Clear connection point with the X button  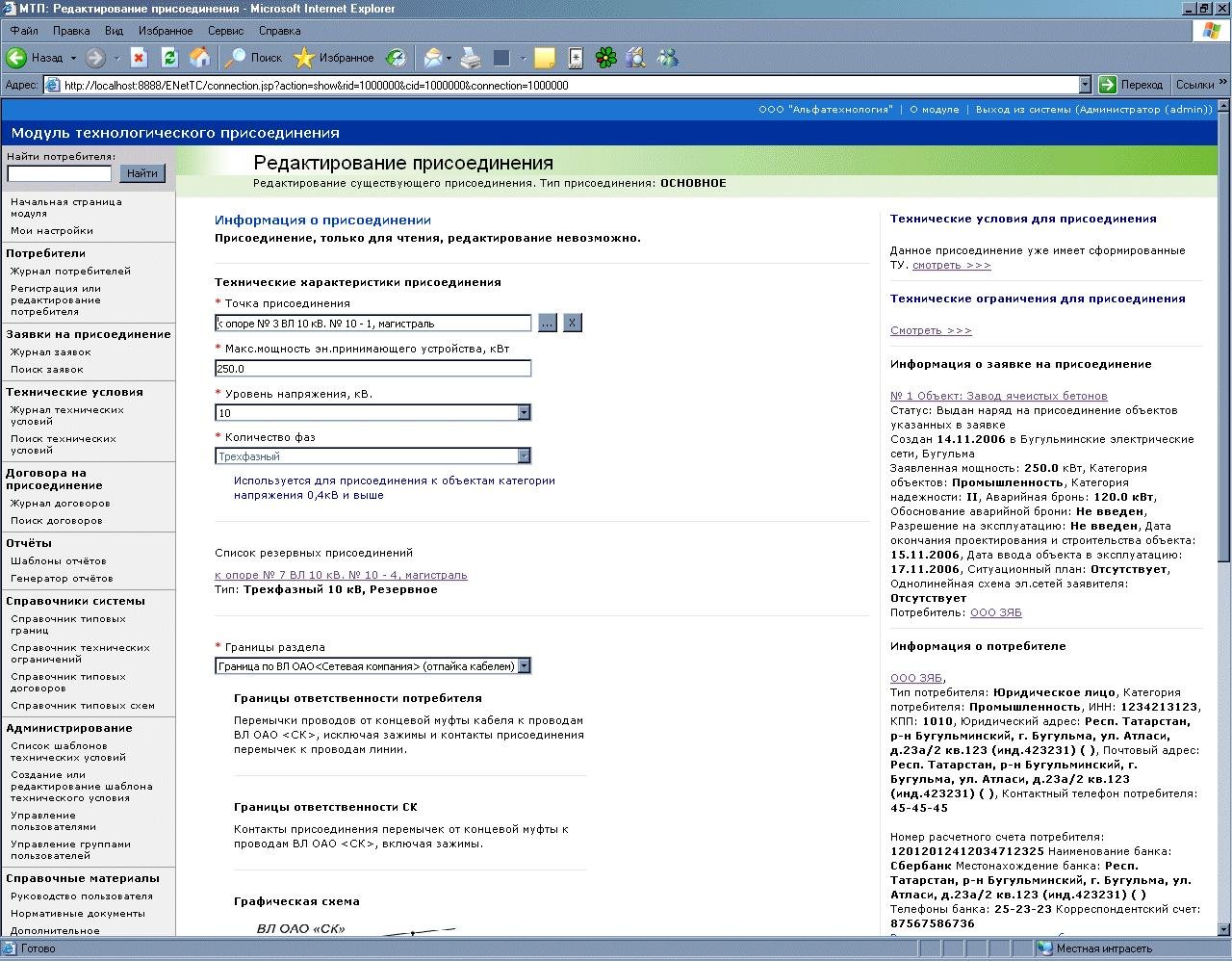point(572,323)
